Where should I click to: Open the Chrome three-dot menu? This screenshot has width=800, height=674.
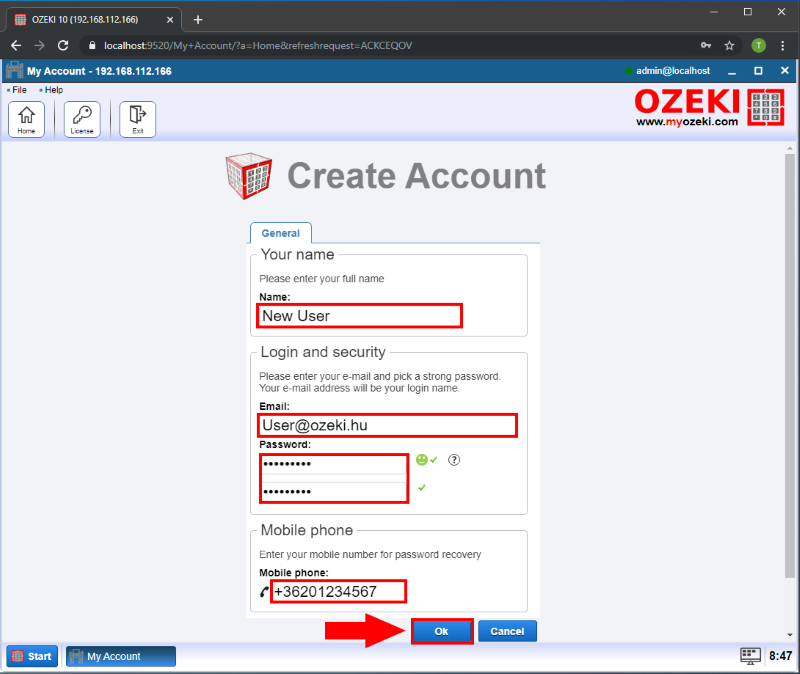click(783, 45)
